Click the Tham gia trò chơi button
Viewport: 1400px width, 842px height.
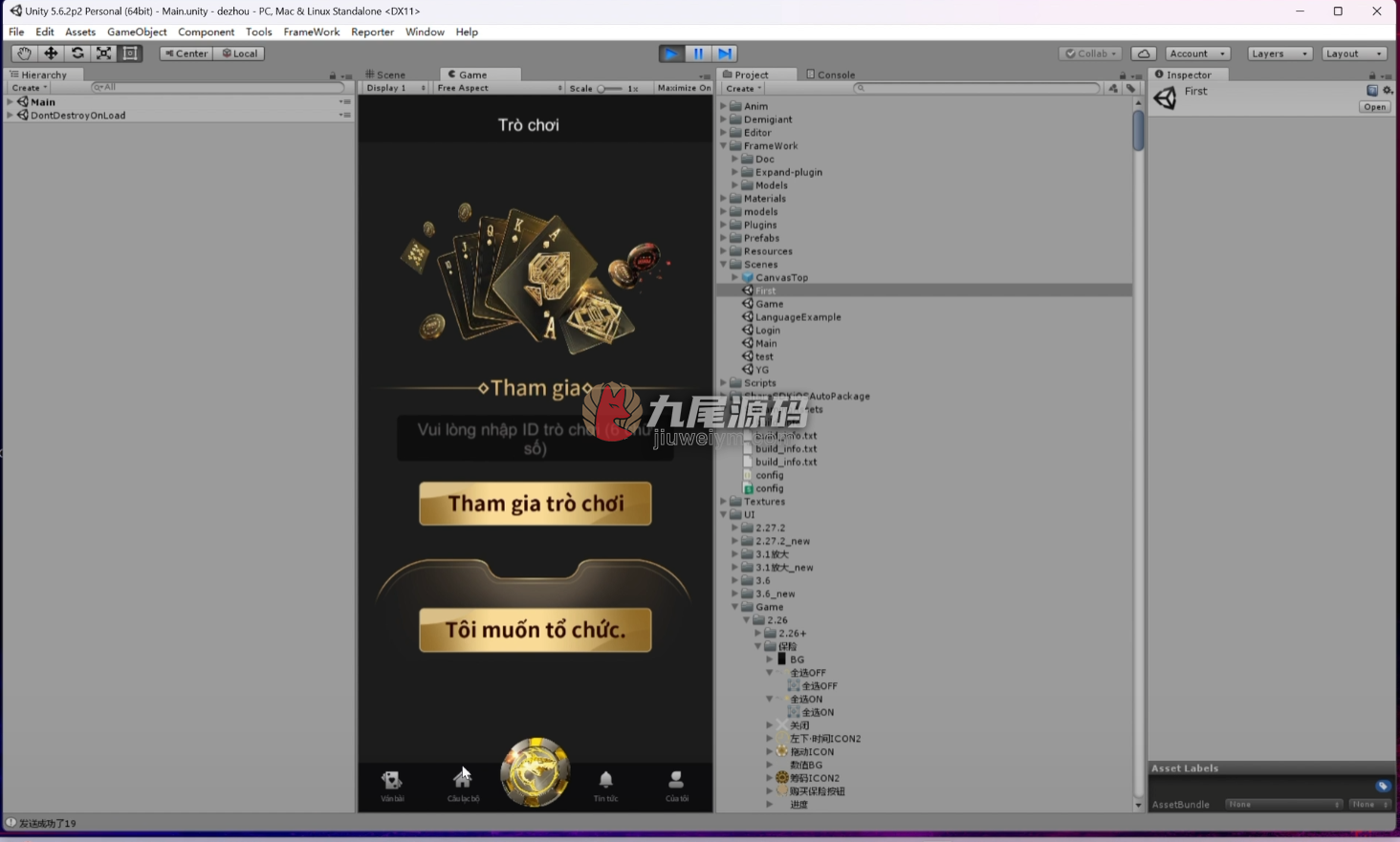point(536,504)
